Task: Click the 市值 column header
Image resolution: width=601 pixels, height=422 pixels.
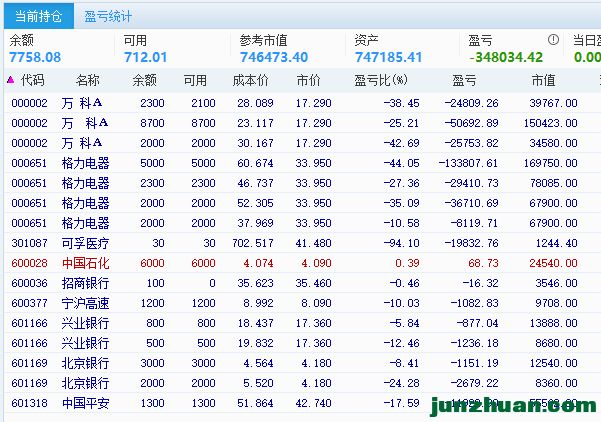Action: 543,80
